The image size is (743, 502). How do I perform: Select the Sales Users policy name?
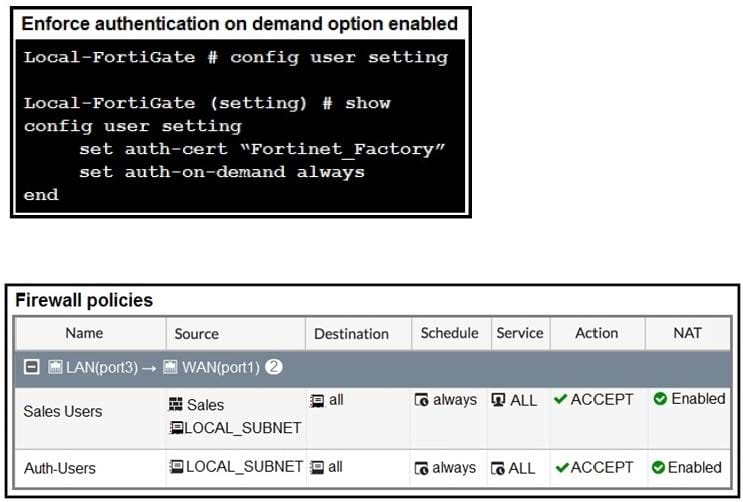click(x=63, y=411)
